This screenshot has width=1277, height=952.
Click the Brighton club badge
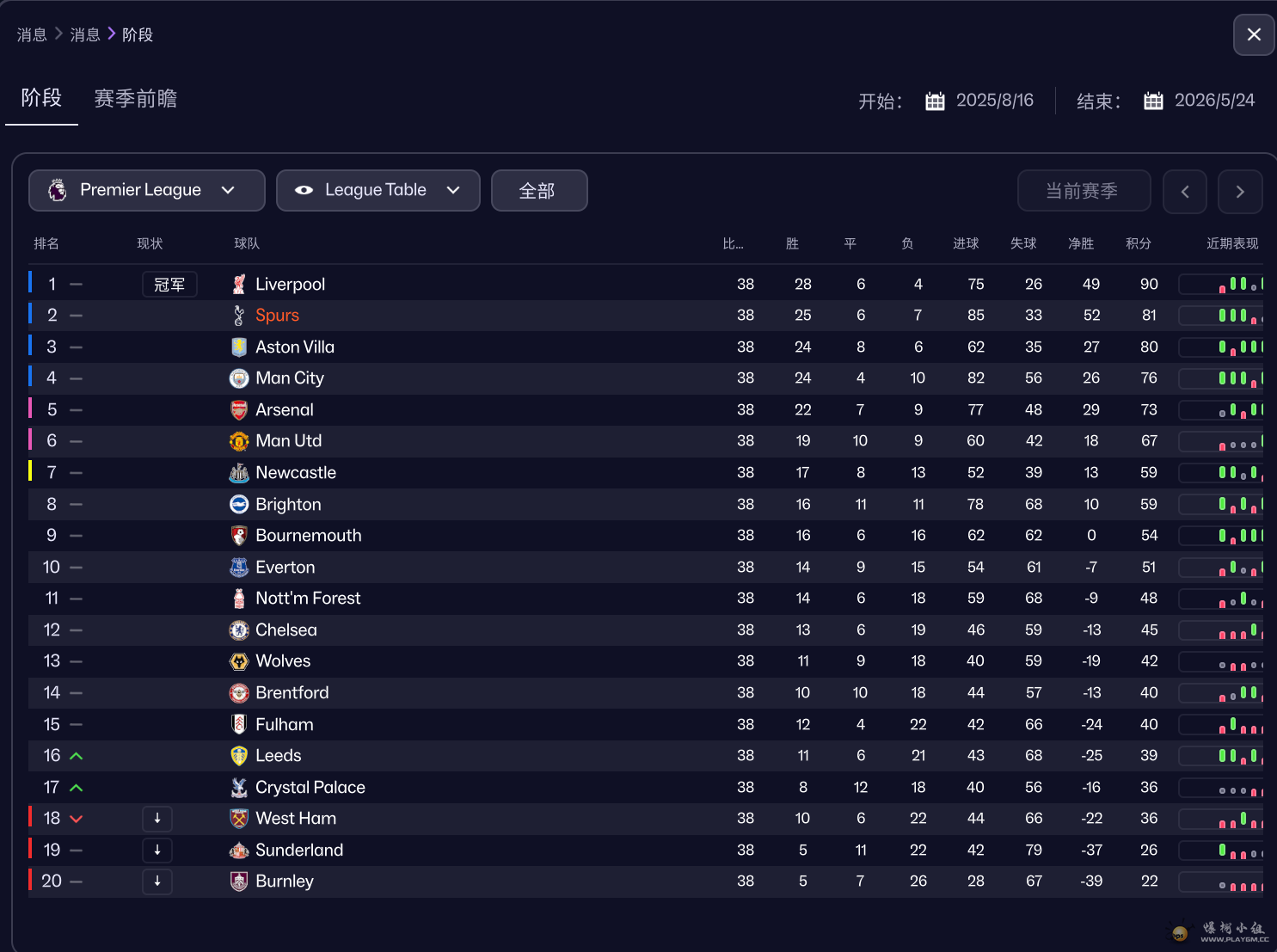coord(239,505)
